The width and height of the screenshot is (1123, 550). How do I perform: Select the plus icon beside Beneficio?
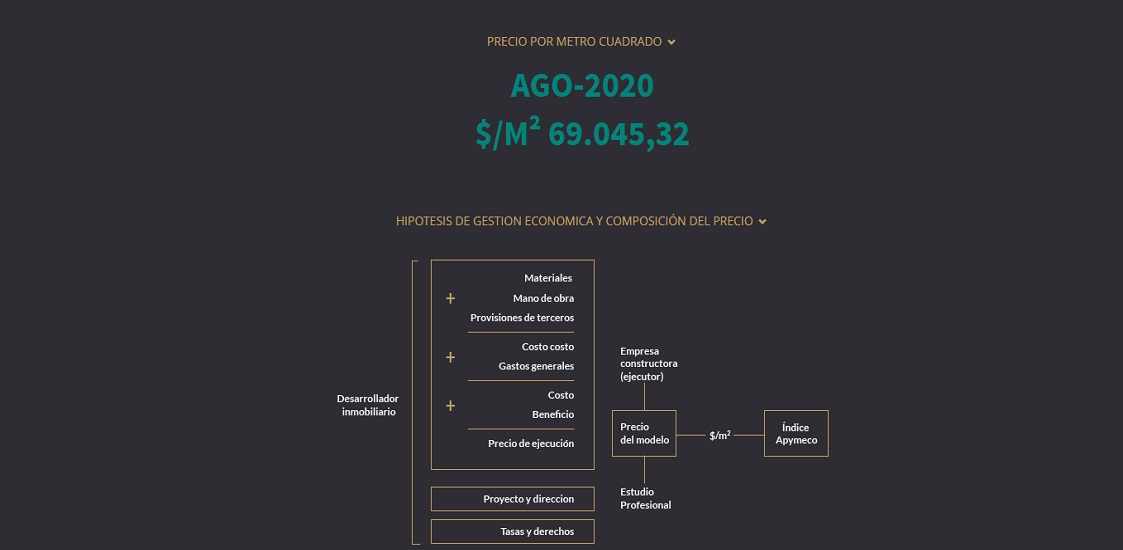pos(450,405)
